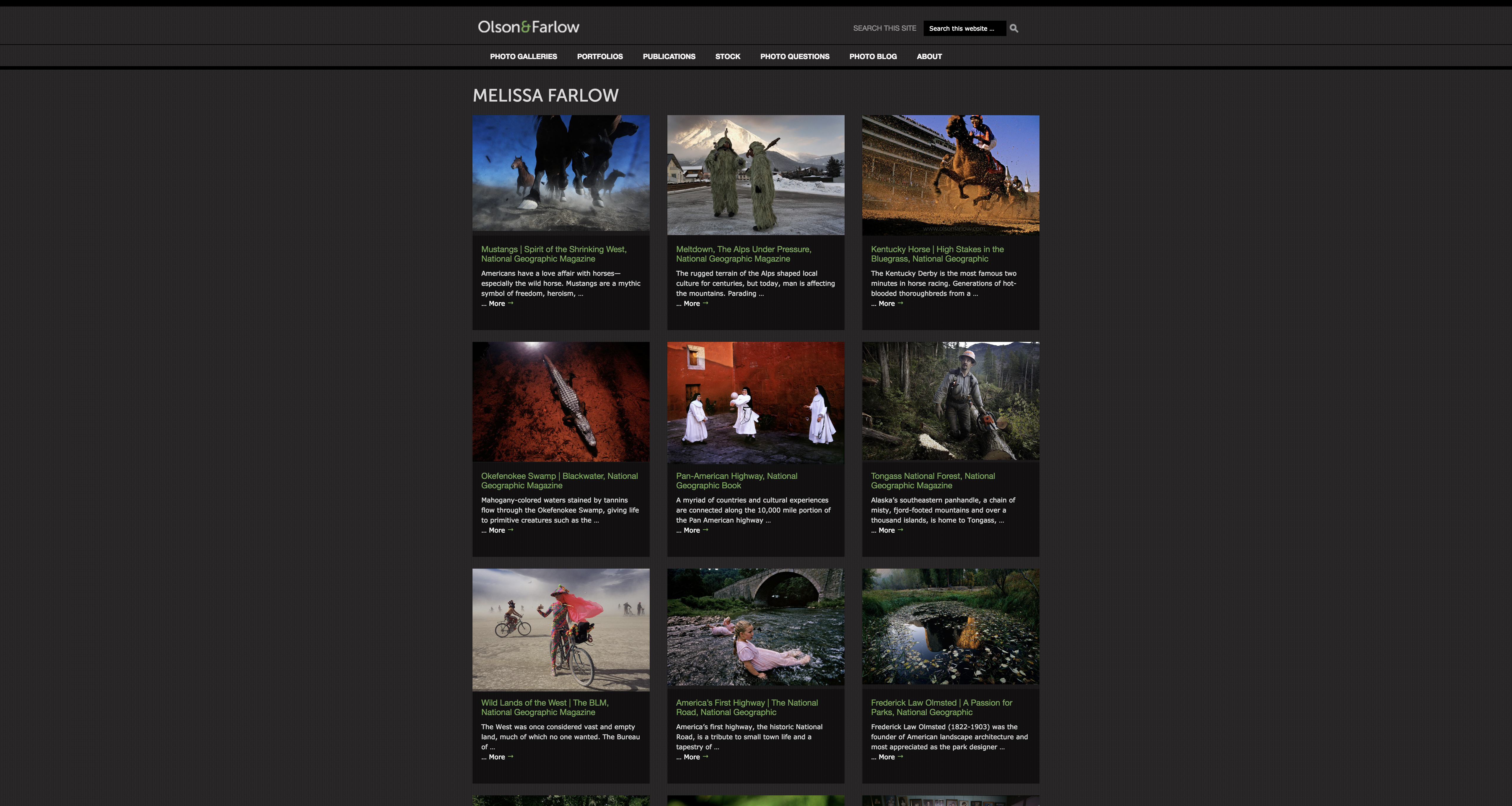Focus the Search this website field
The image size is (1512, 806).
click(964, 28)
